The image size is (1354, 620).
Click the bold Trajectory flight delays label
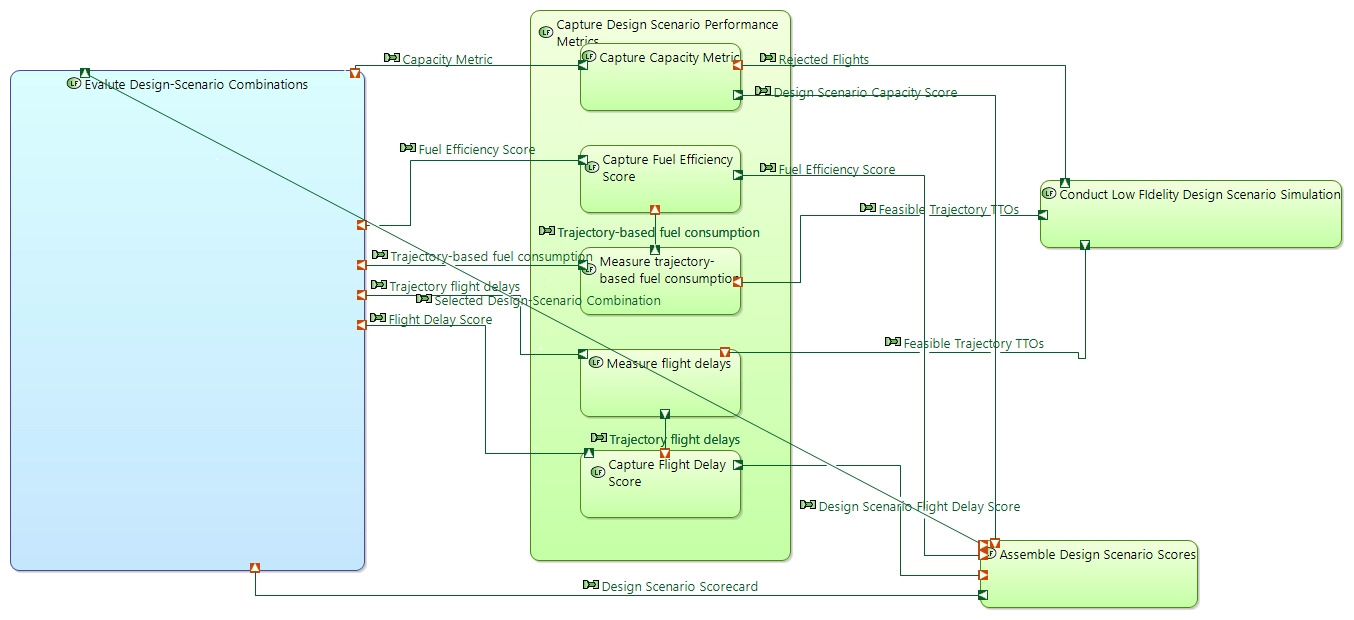(675, 439)
